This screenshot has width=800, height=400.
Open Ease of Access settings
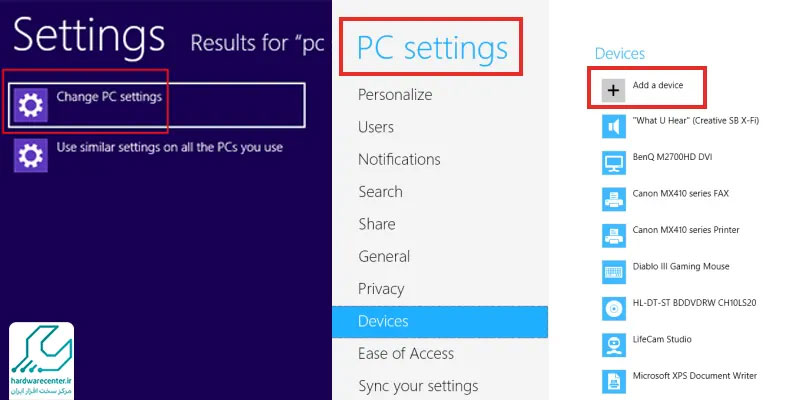[406, 354]
